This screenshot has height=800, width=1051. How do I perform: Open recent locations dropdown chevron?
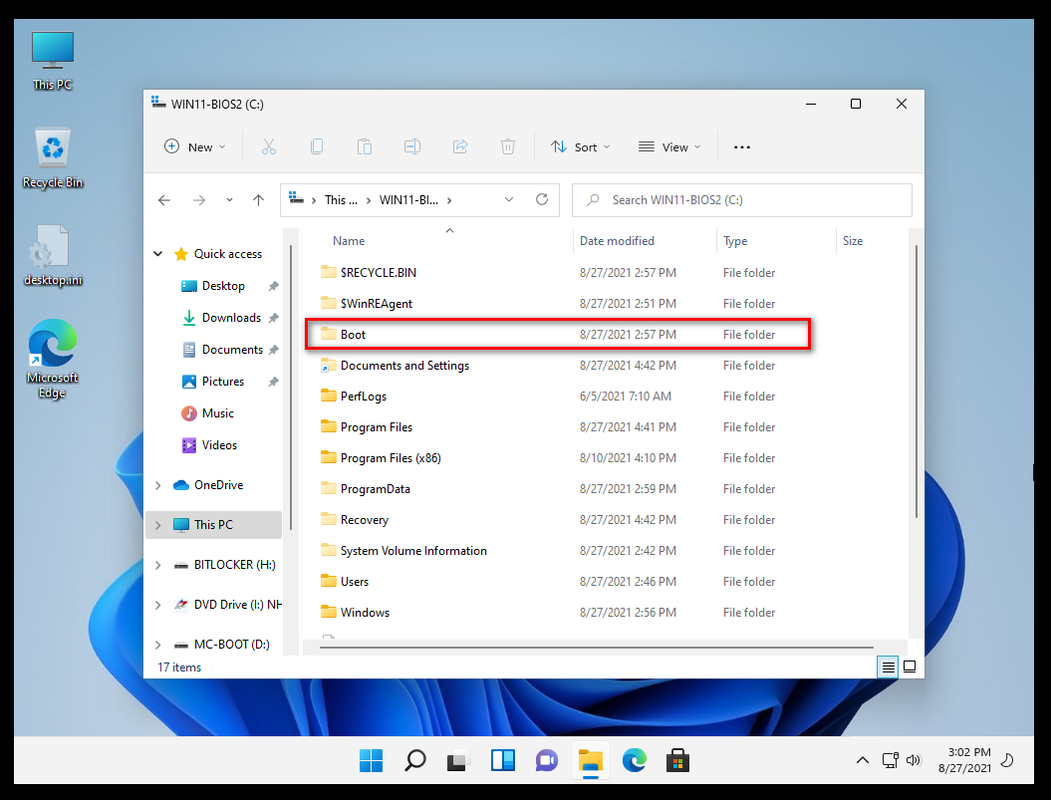229,200
